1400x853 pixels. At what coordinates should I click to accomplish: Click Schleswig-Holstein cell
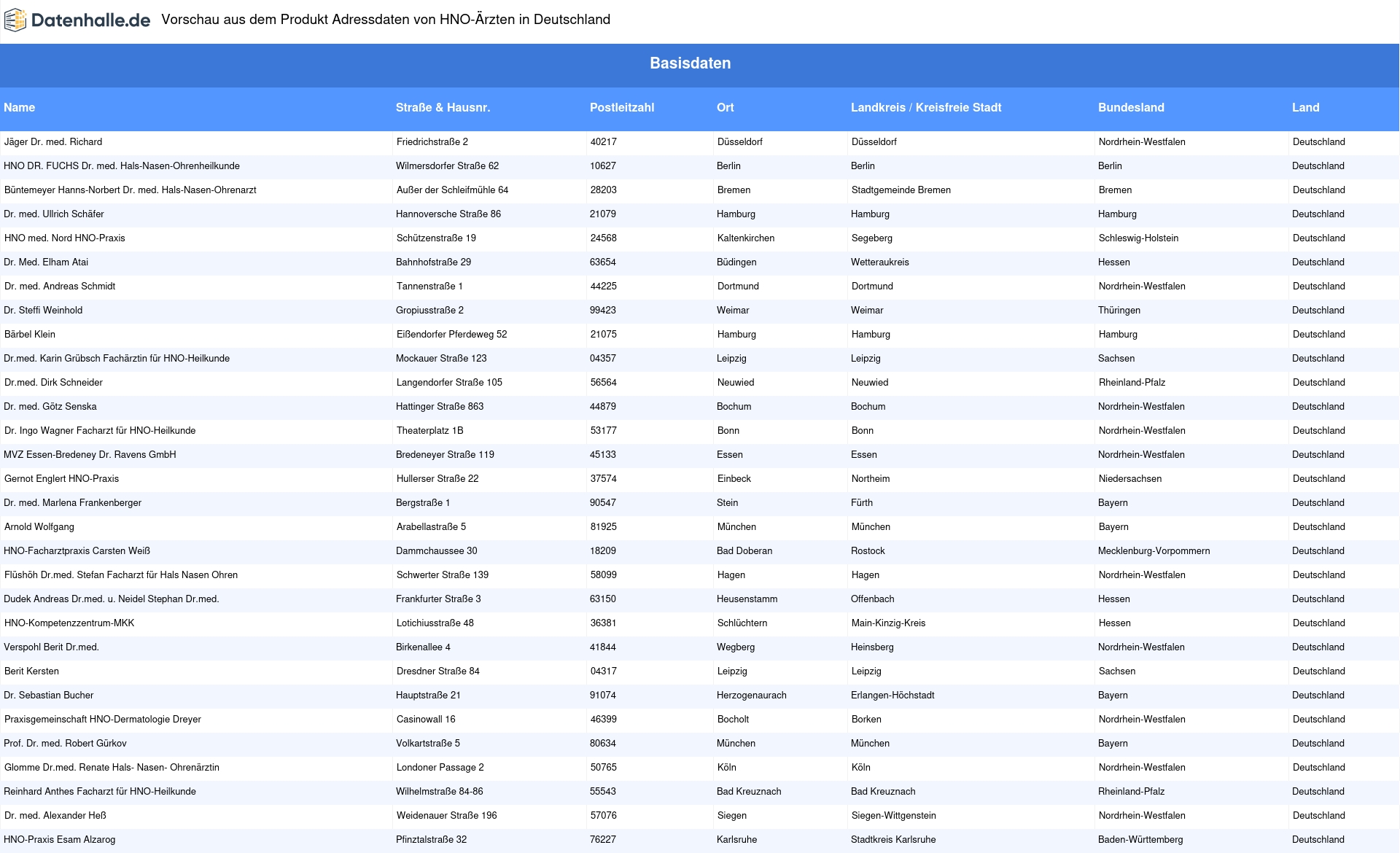coord(1138,238)
